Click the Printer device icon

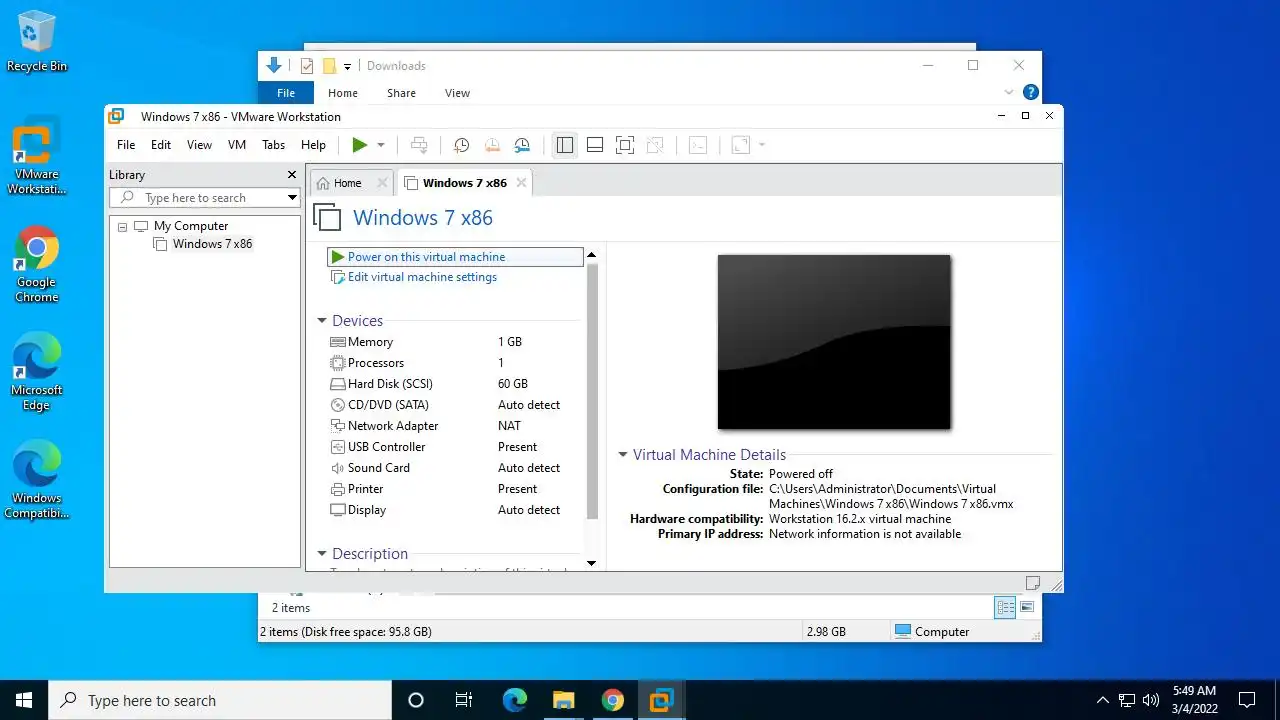[x=338, y=489]
